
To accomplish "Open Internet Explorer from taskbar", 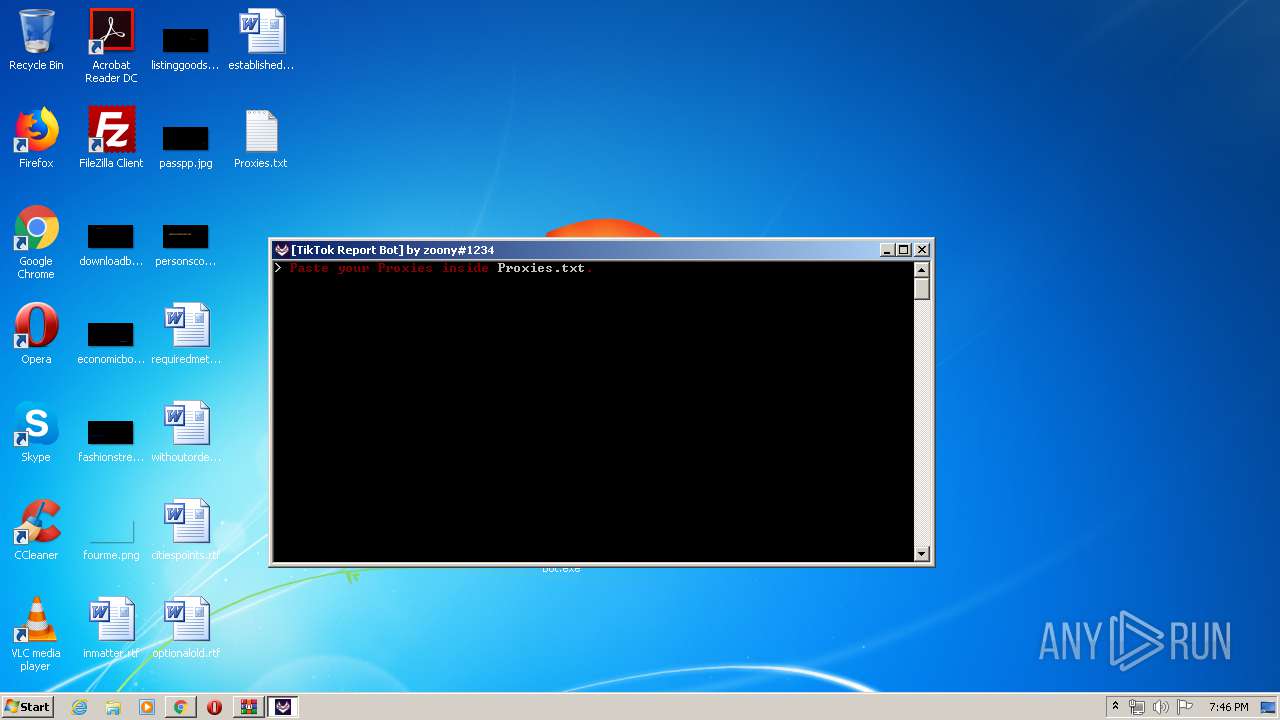I will 80,707.
